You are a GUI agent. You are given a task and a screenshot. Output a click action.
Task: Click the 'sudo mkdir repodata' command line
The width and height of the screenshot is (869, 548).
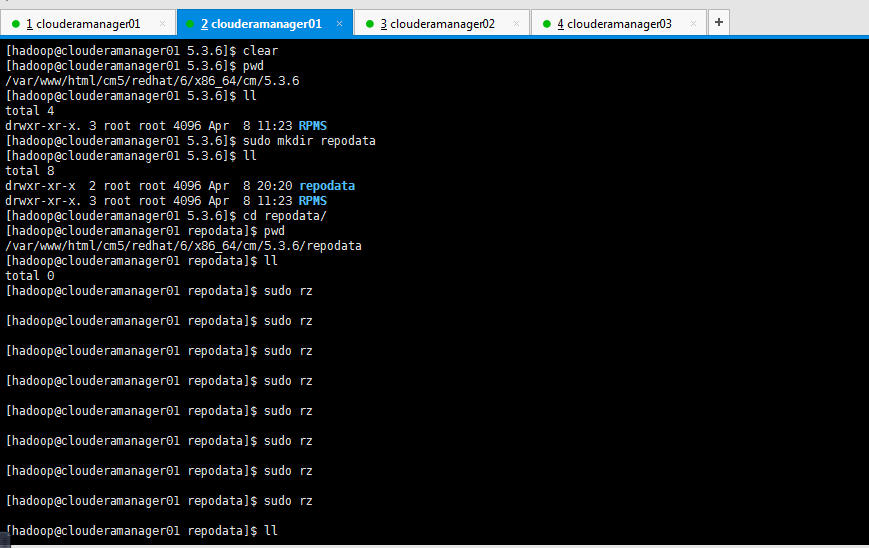(191, 141)
